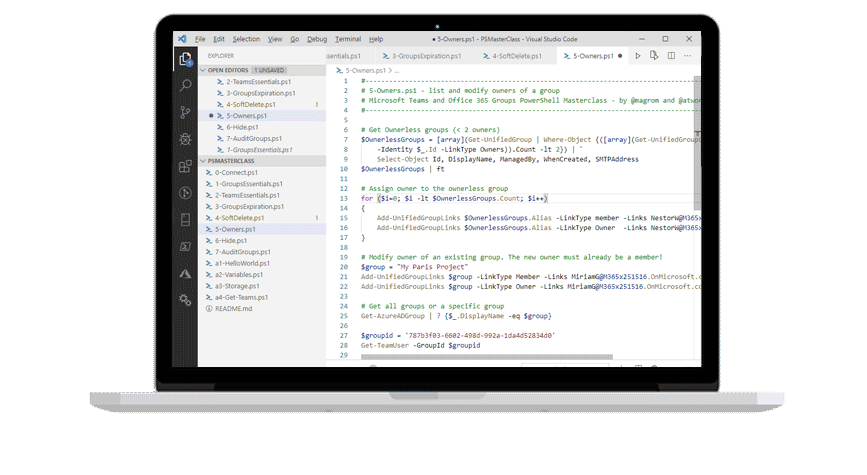This screenshot has height=475, width=867.
Task: Open the View menu
Action: coord(275,39)
